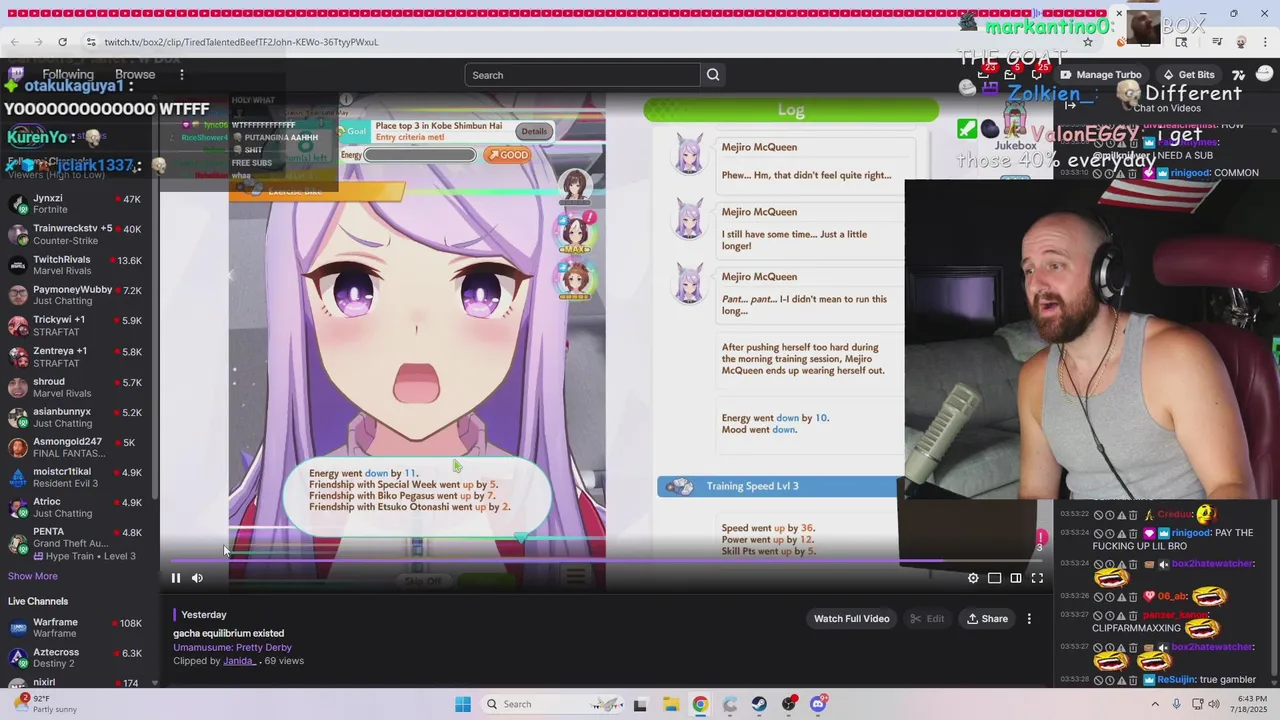Viewport: 1280px width, 720px height.
Task: Open the Jynxzi channel in sidebar
Action: coord(79,204)
